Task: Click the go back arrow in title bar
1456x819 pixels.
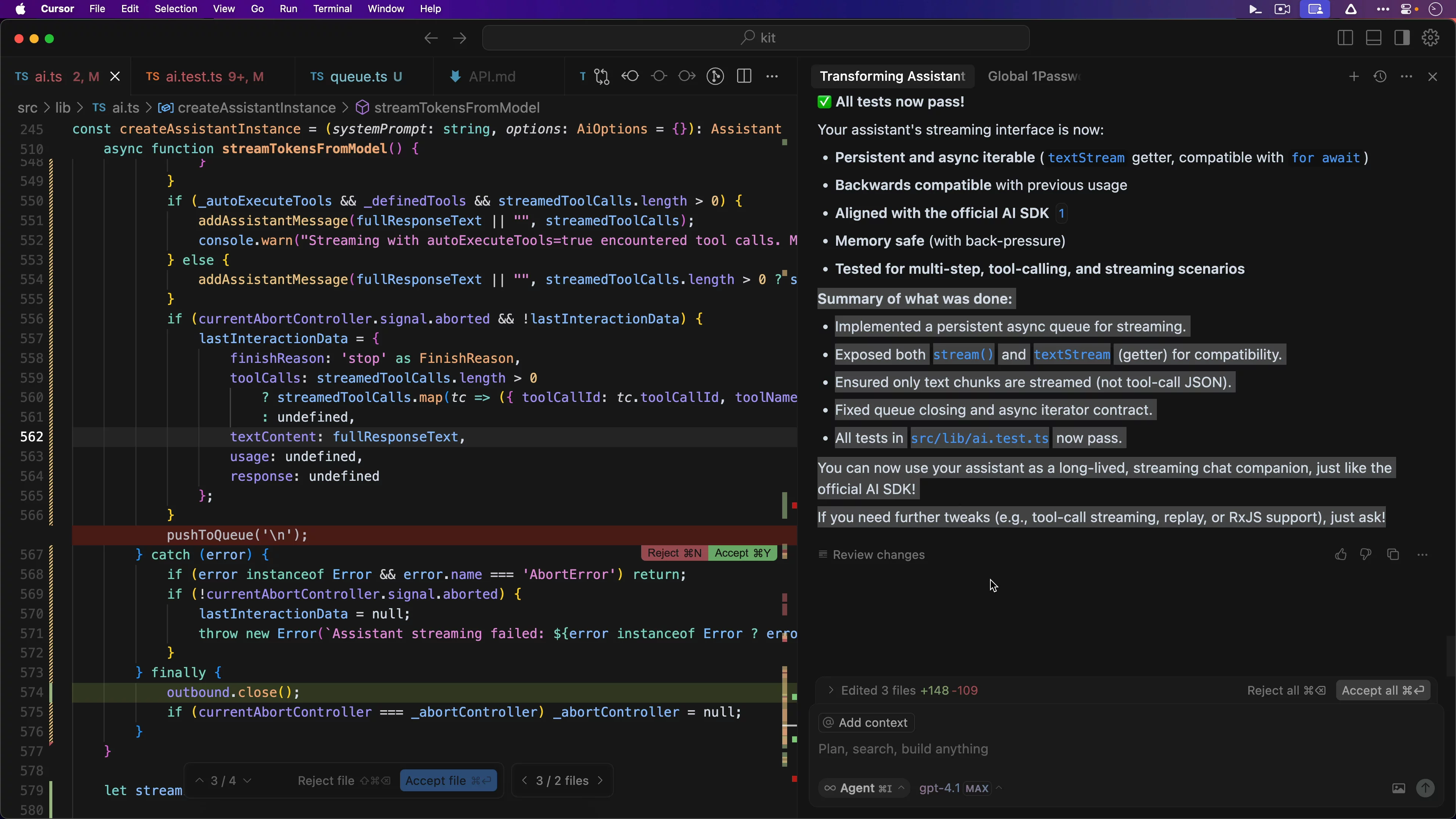Action: click(x=431, y=38)
